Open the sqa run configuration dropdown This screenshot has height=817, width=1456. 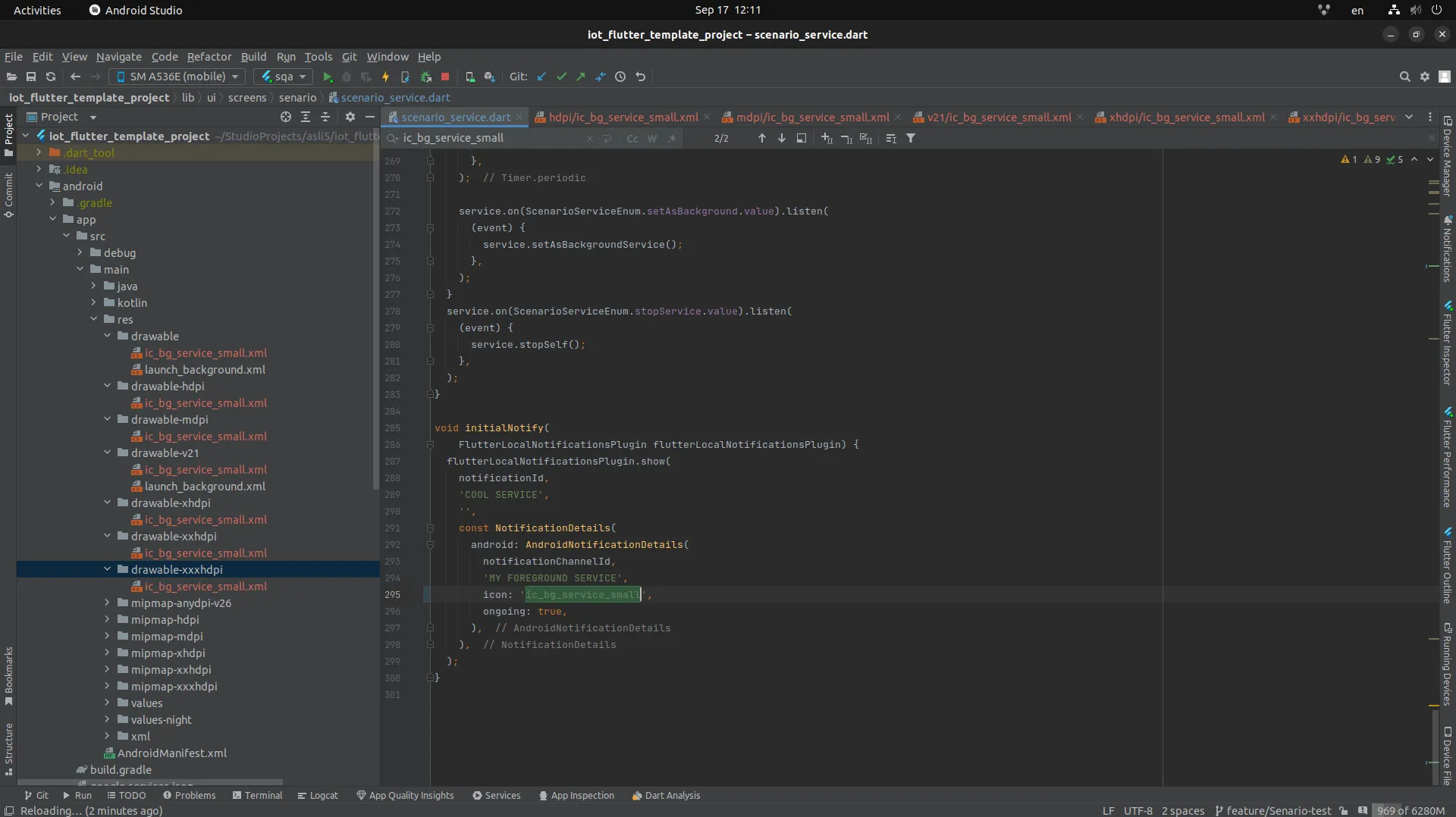click(284, 77)
